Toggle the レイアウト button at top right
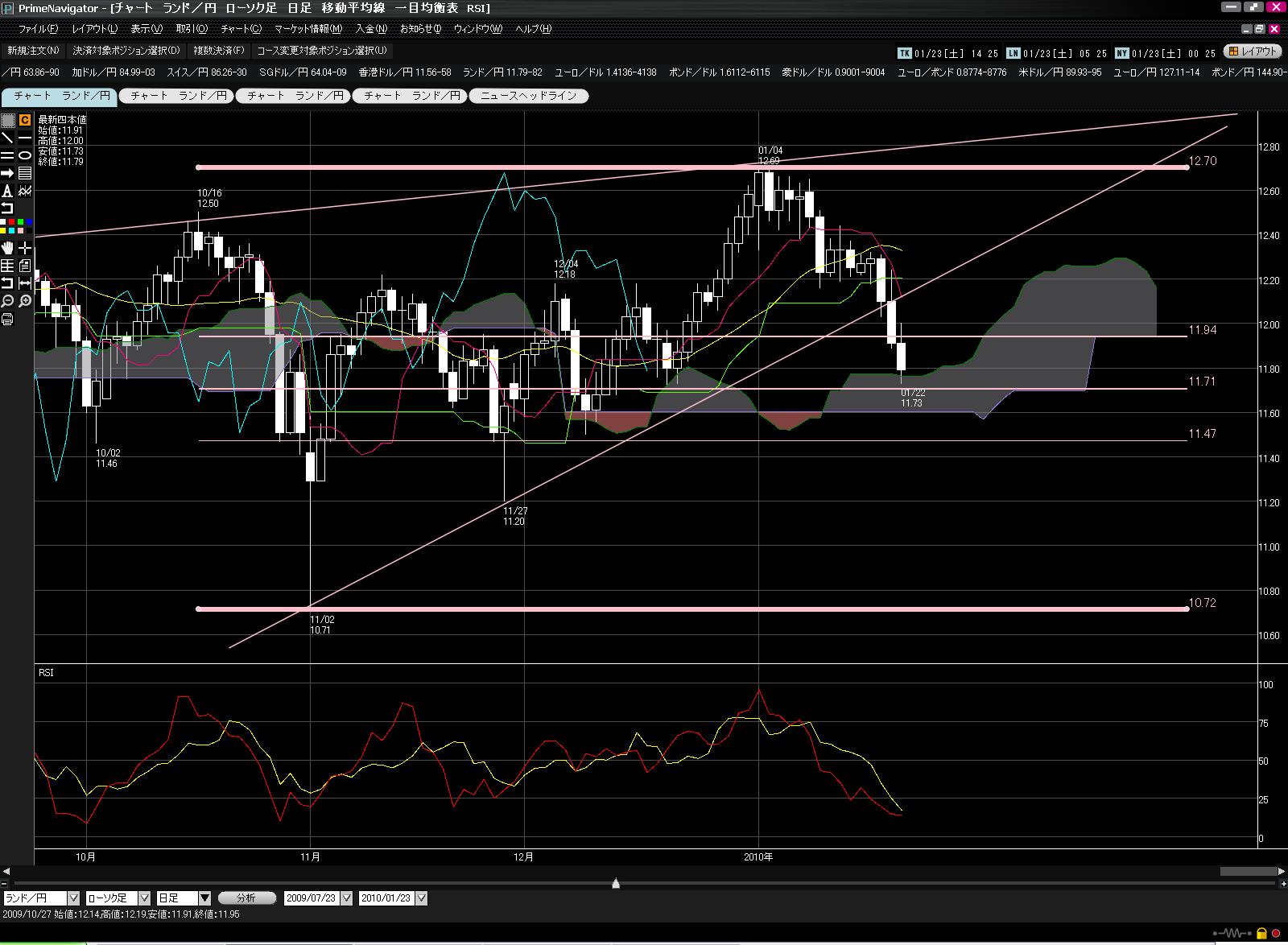 pos(1253,52)
